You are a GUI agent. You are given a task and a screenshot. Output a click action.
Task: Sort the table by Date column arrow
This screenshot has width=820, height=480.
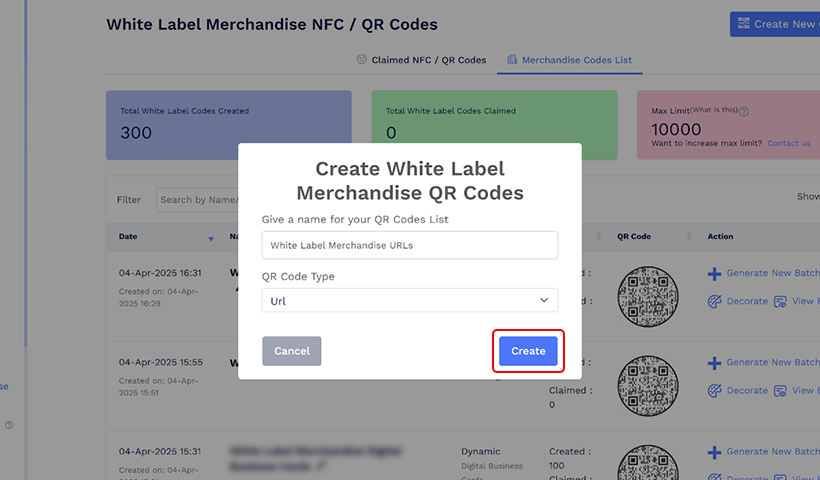pyautogui.click(x=211, y=238)
